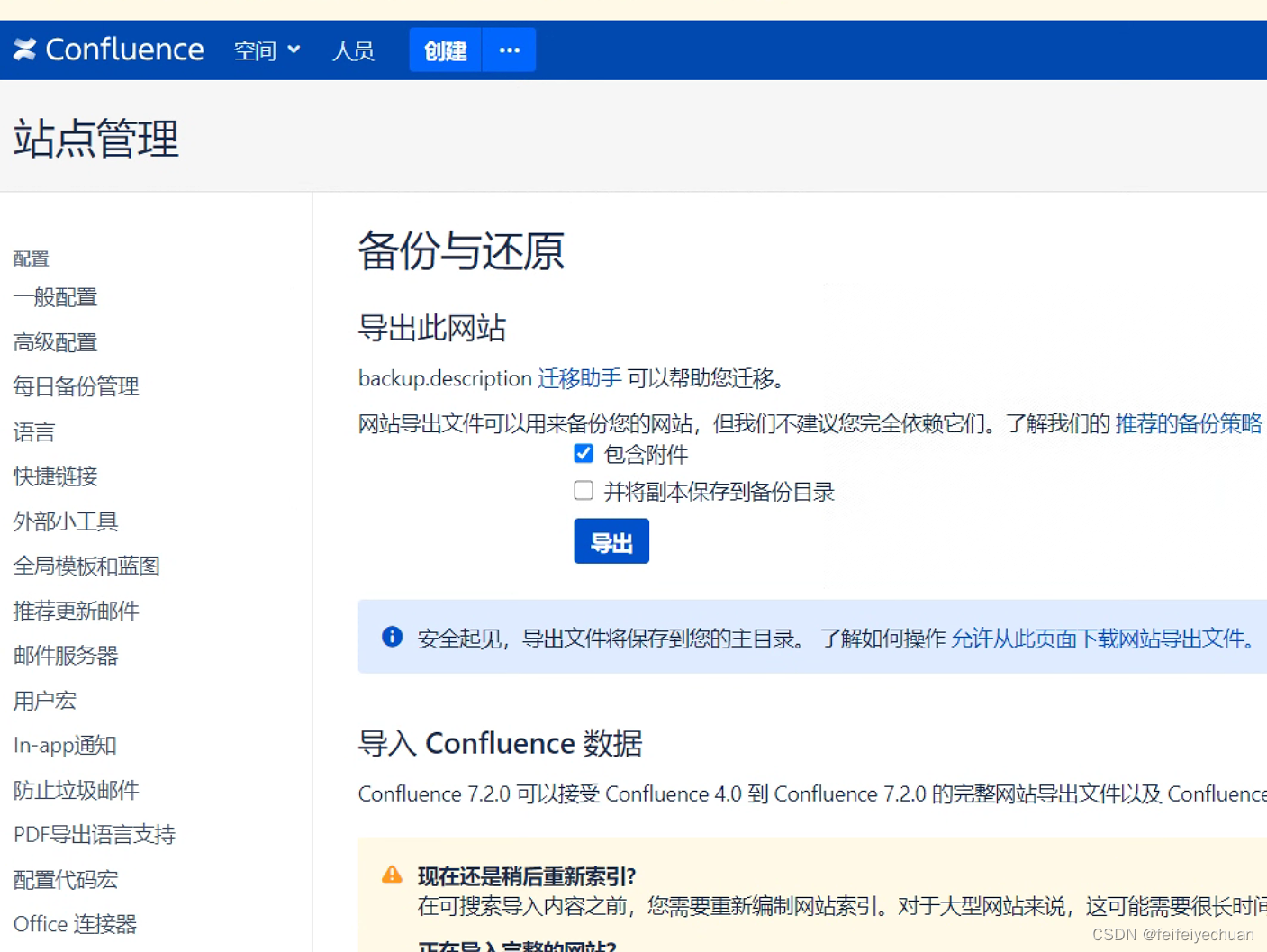
Task: Click the 配置 sidebar section label
Action: click(31, 258)
